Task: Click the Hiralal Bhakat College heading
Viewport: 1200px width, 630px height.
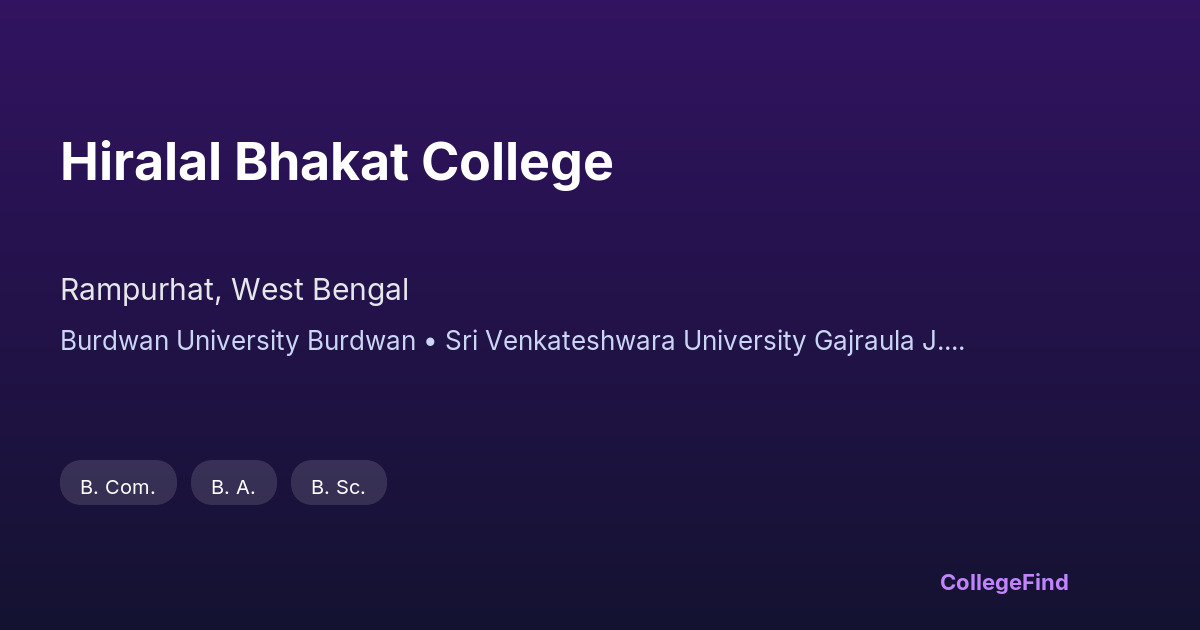Action: [336, 162]
